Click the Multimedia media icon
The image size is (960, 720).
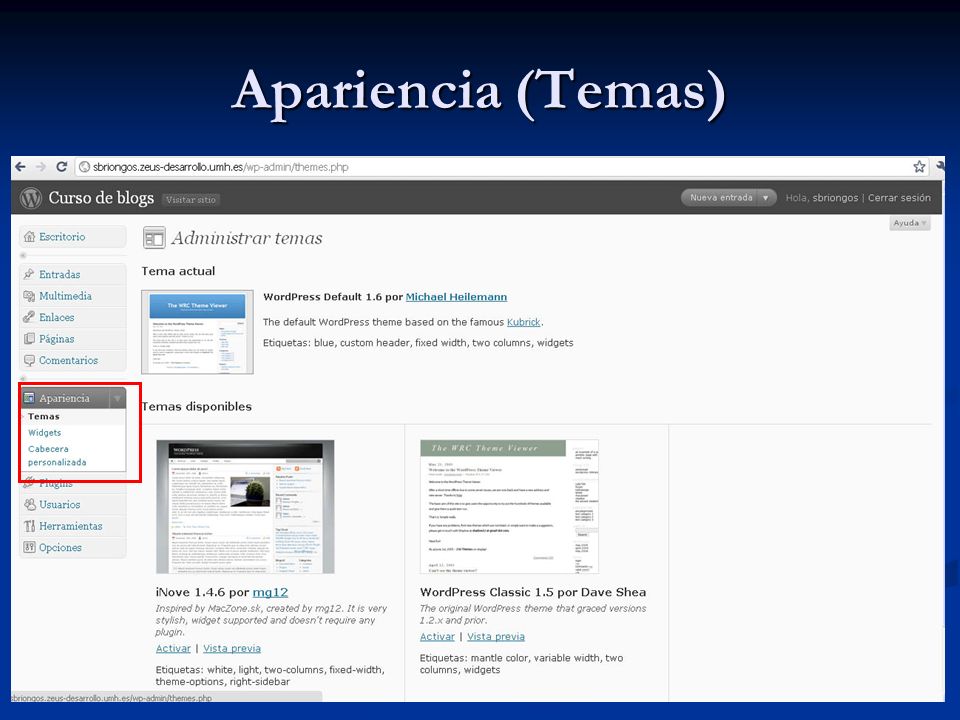tap(29, 296)
